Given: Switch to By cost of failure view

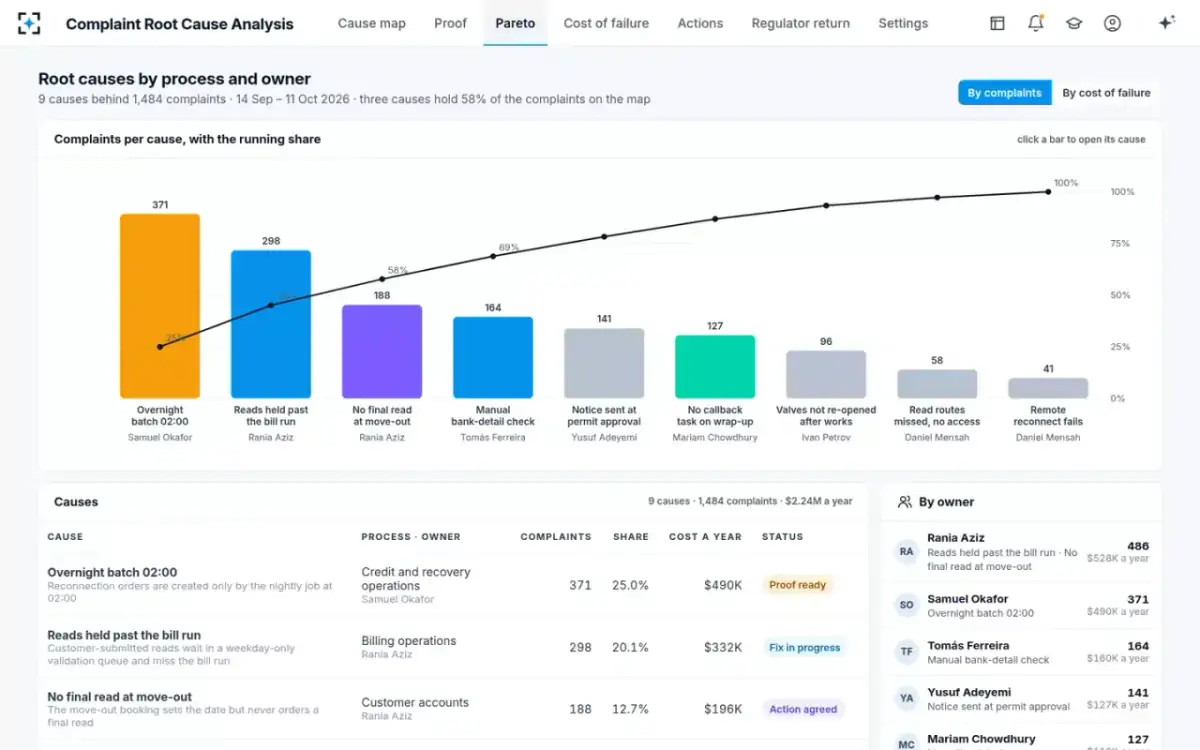Looking at the screenshot, I should point(1106,93).
